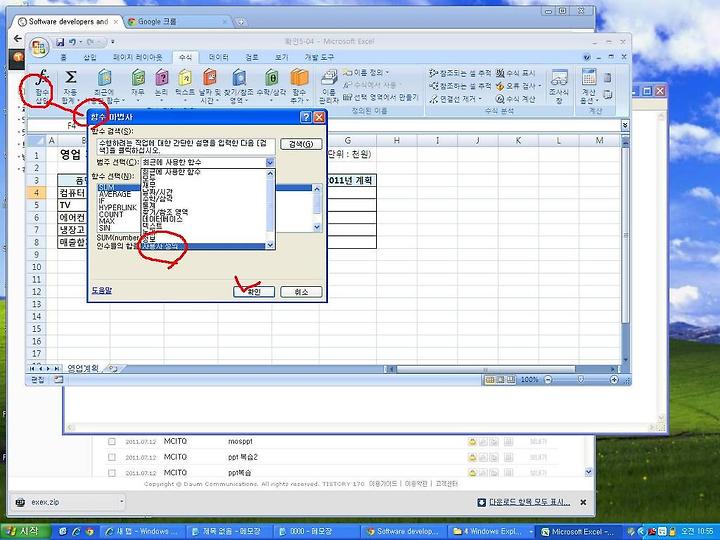Click Trace Dependents in formula auditing

461,86
